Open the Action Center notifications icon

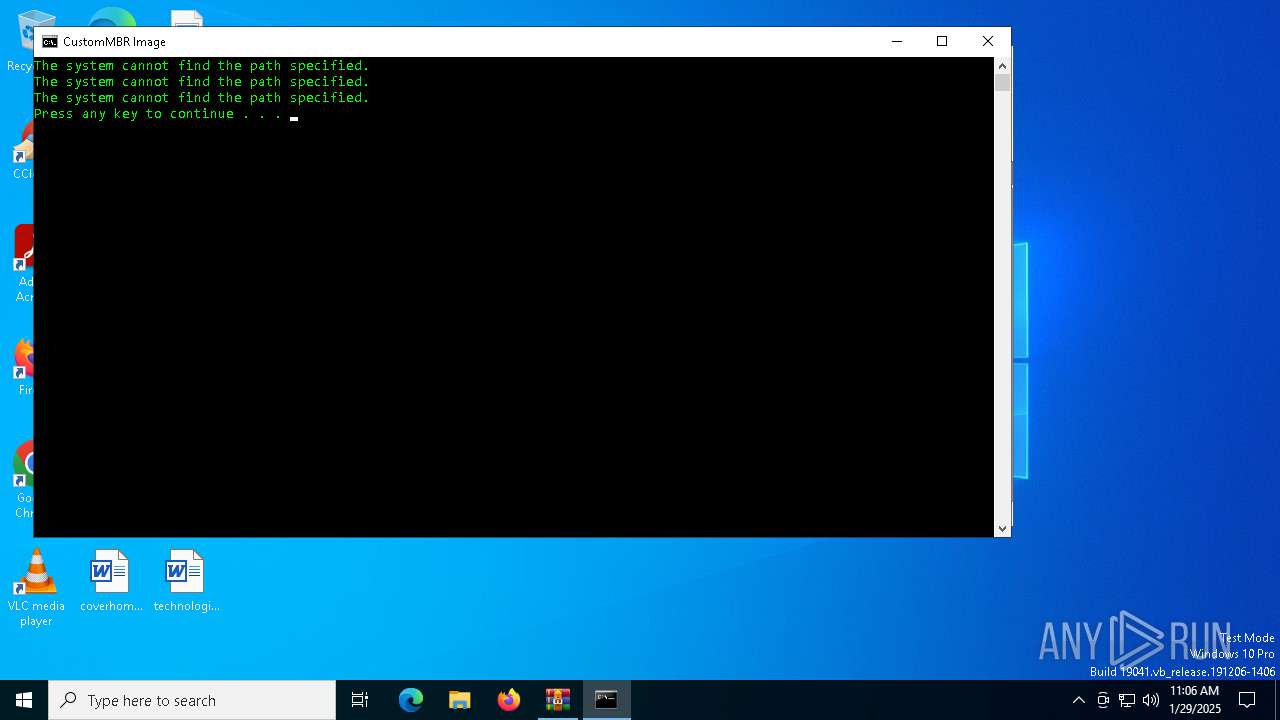1247,700
